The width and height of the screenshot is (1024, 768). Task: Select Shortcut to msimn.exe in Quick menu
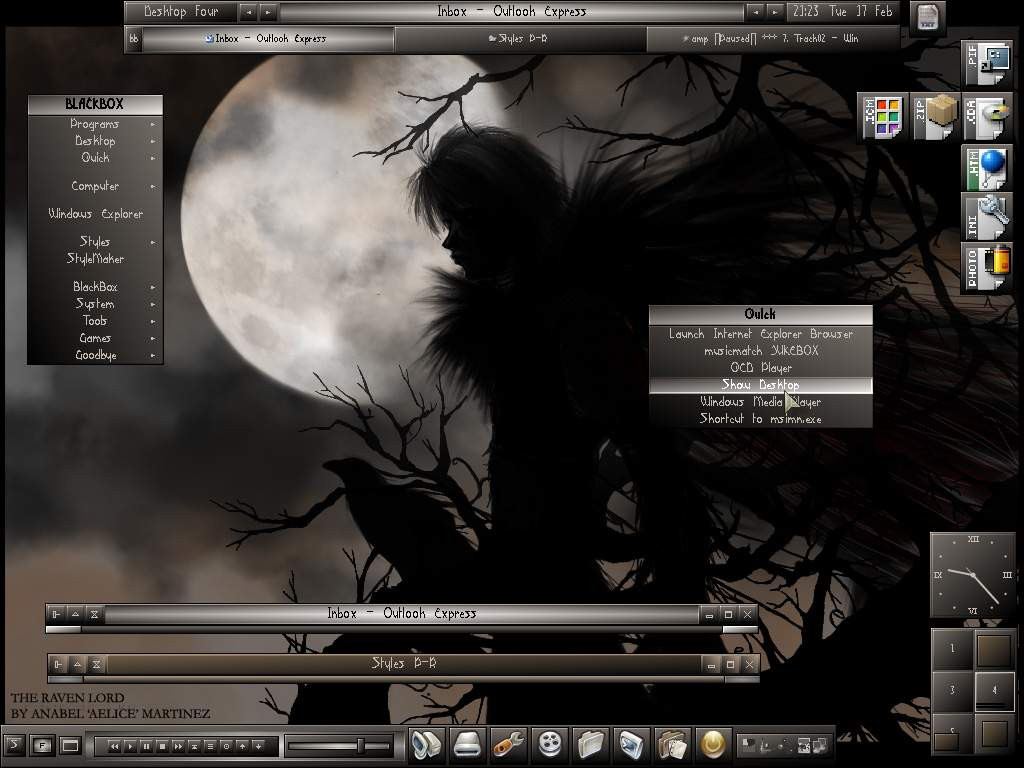pos(761,419)
